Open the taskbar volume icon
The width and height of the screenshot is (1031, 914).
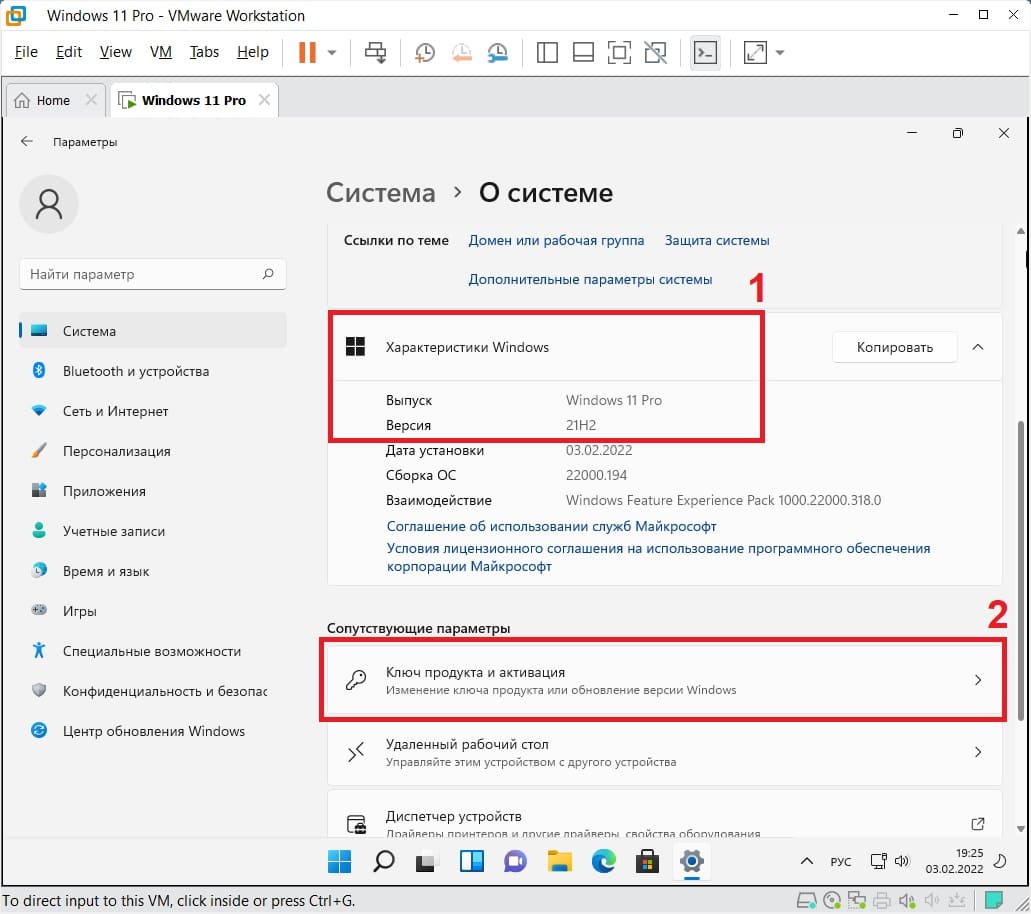[x=902, y=861]
